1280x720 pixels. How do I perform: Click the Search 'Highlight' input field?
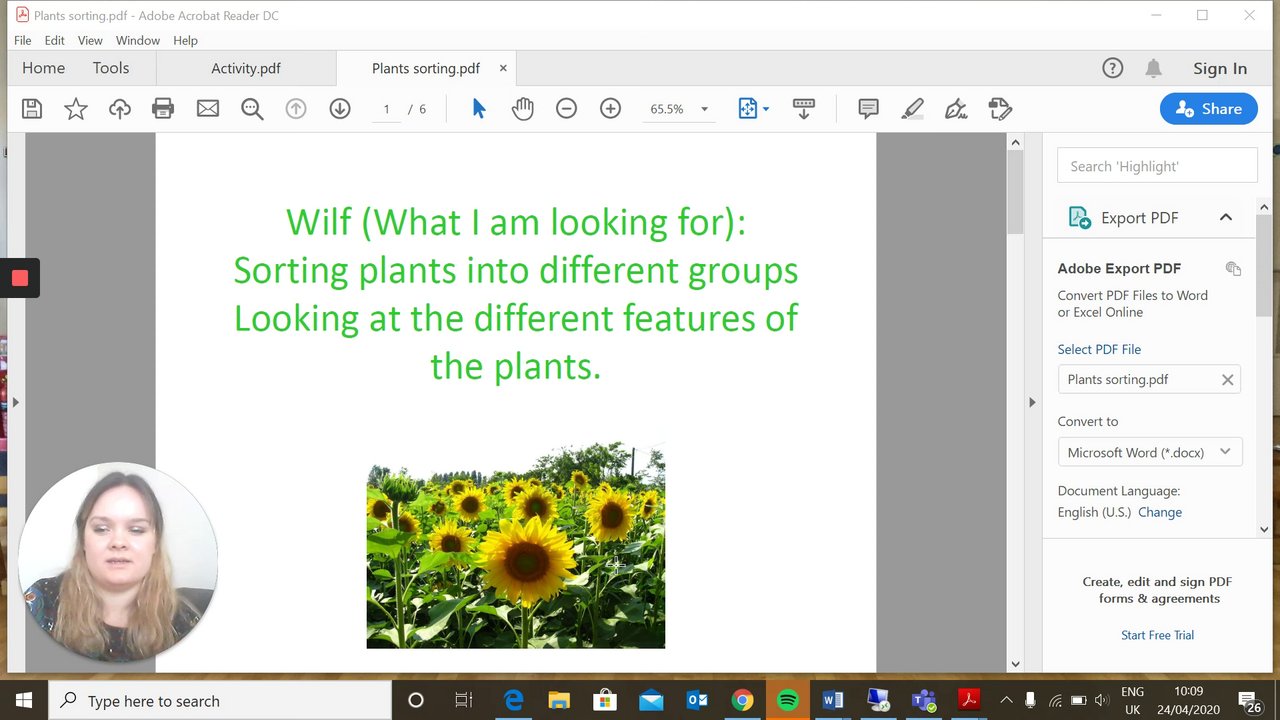click(x=1157, y=166)
